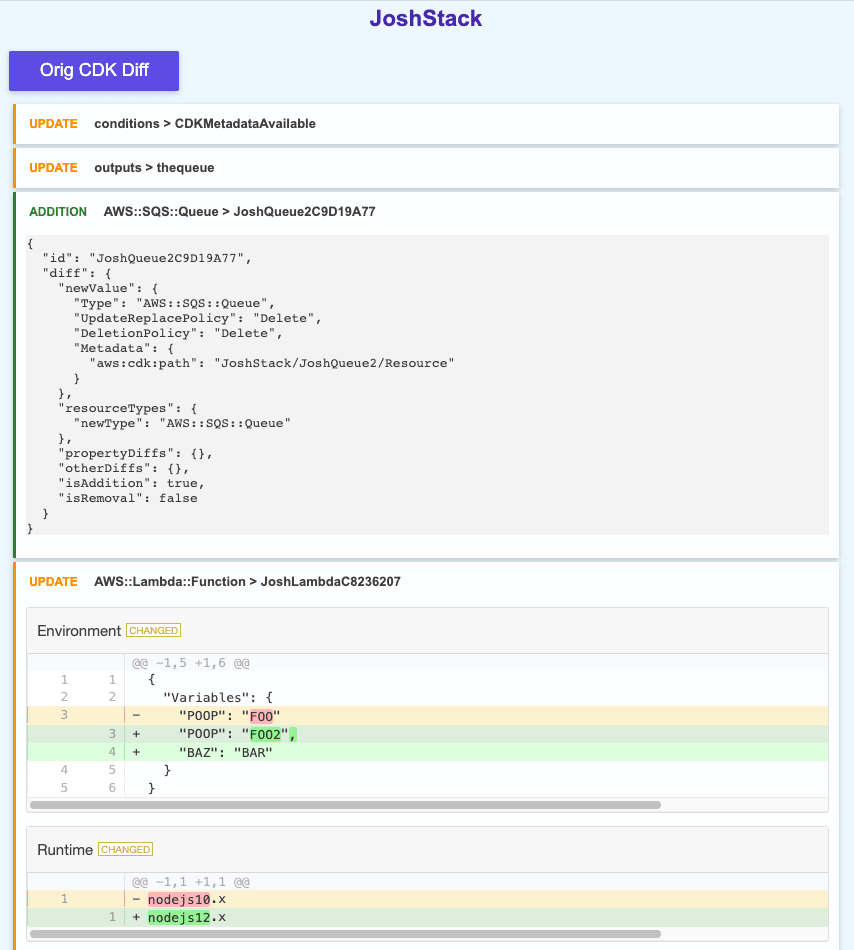
Task: Click the plus marker on the BAZ BAR diff line
Action: click(x=135, y=752)
